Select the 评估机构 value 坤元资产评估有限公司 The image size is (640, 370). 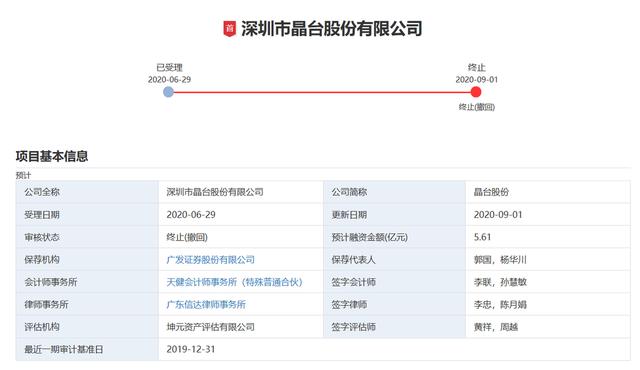[x=211, y=327]
